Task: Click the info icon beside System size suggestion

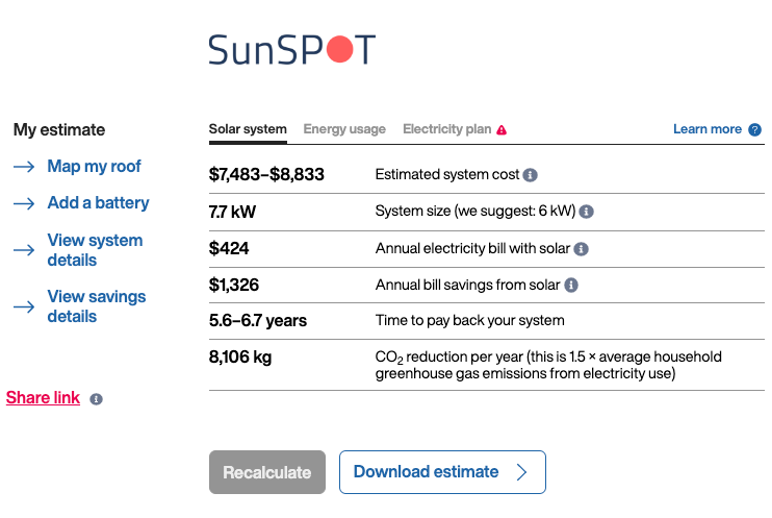Action: click(586, 211)
